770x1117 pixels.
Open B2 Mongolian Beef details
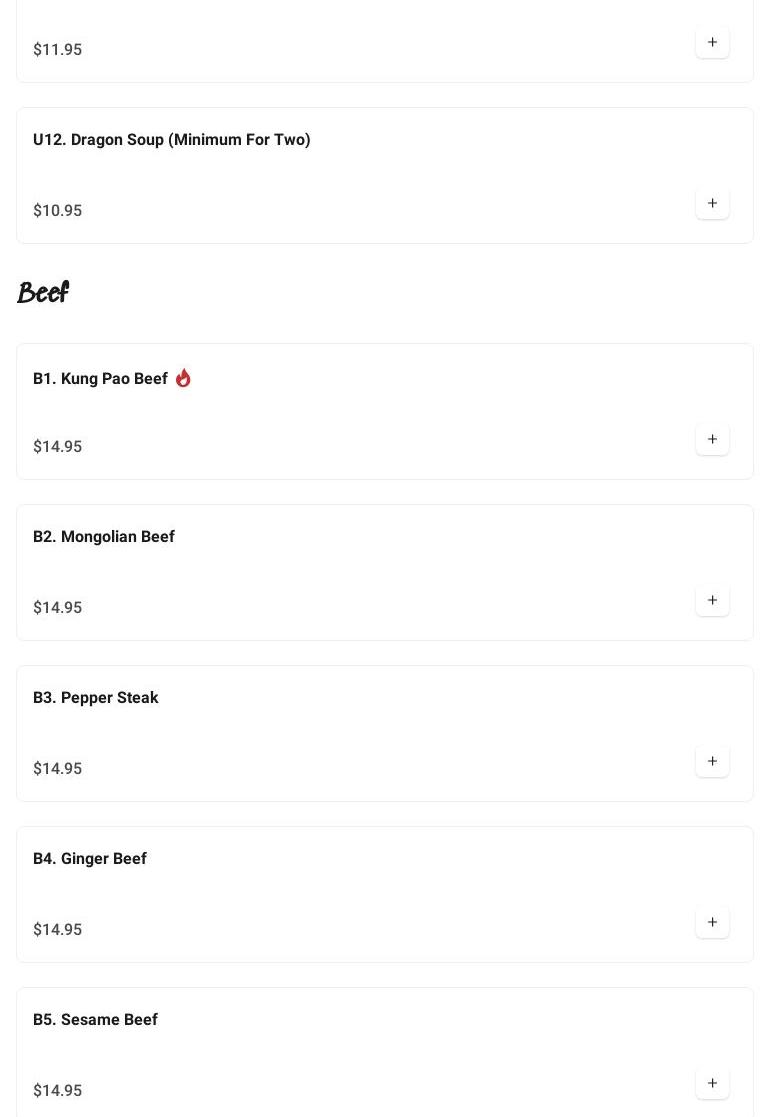[x=103, y=536]
